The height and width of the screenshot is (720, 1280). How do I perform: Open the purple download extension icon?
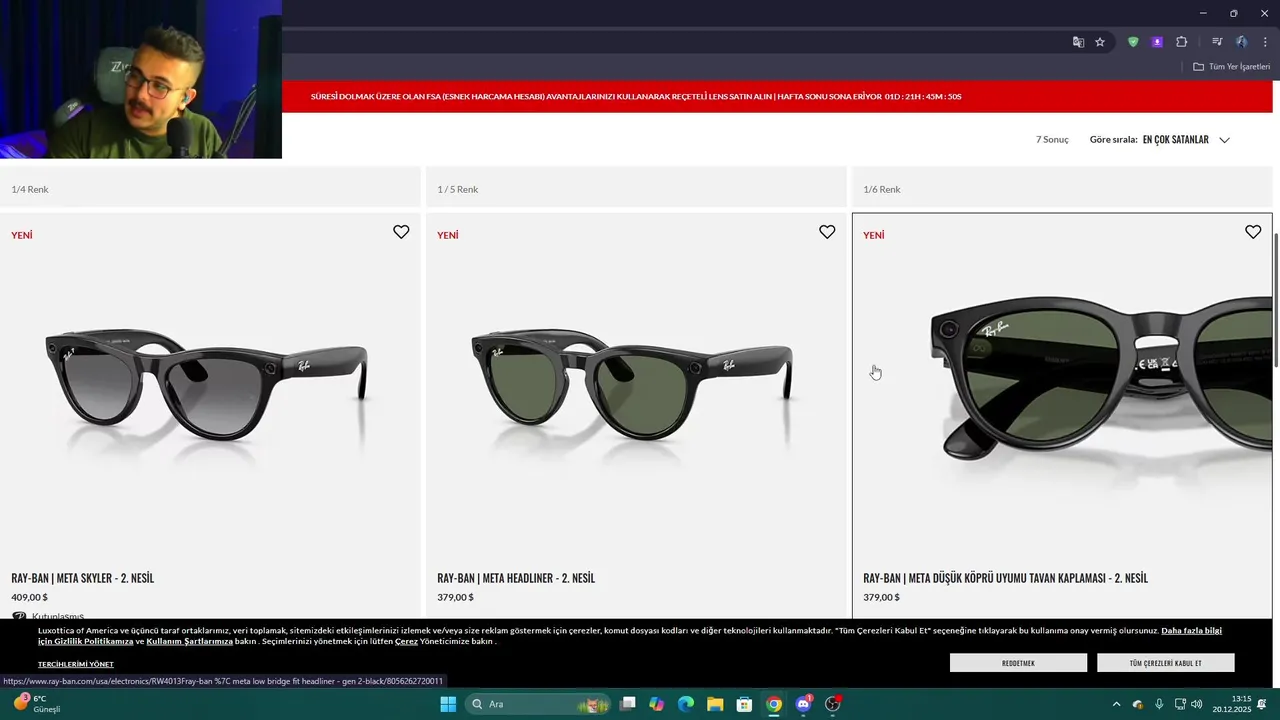[x=1157, y=42]
